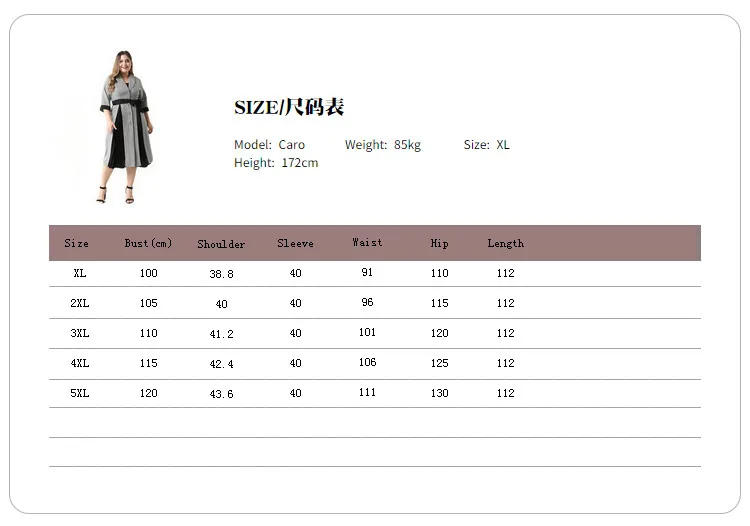This screenshot has width=750, height=526.
Task: Select the 'Size: XL' model info text
Action: [x=486, y=145]
